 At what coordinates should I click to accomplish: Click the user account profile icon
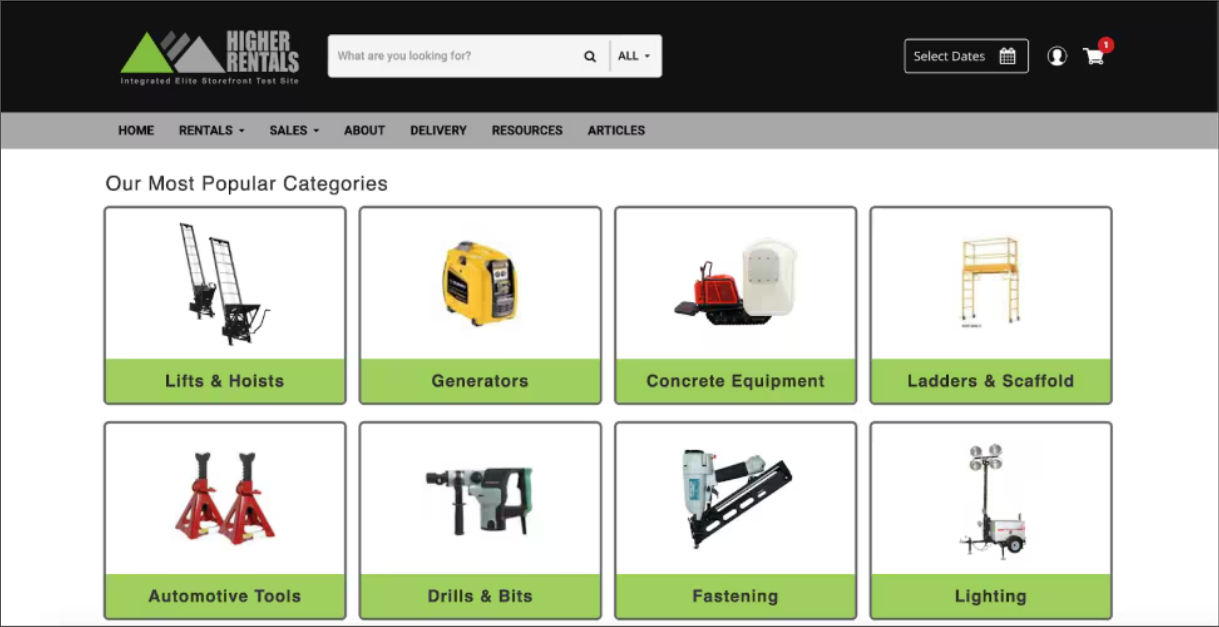click(x=1056, y=57)
